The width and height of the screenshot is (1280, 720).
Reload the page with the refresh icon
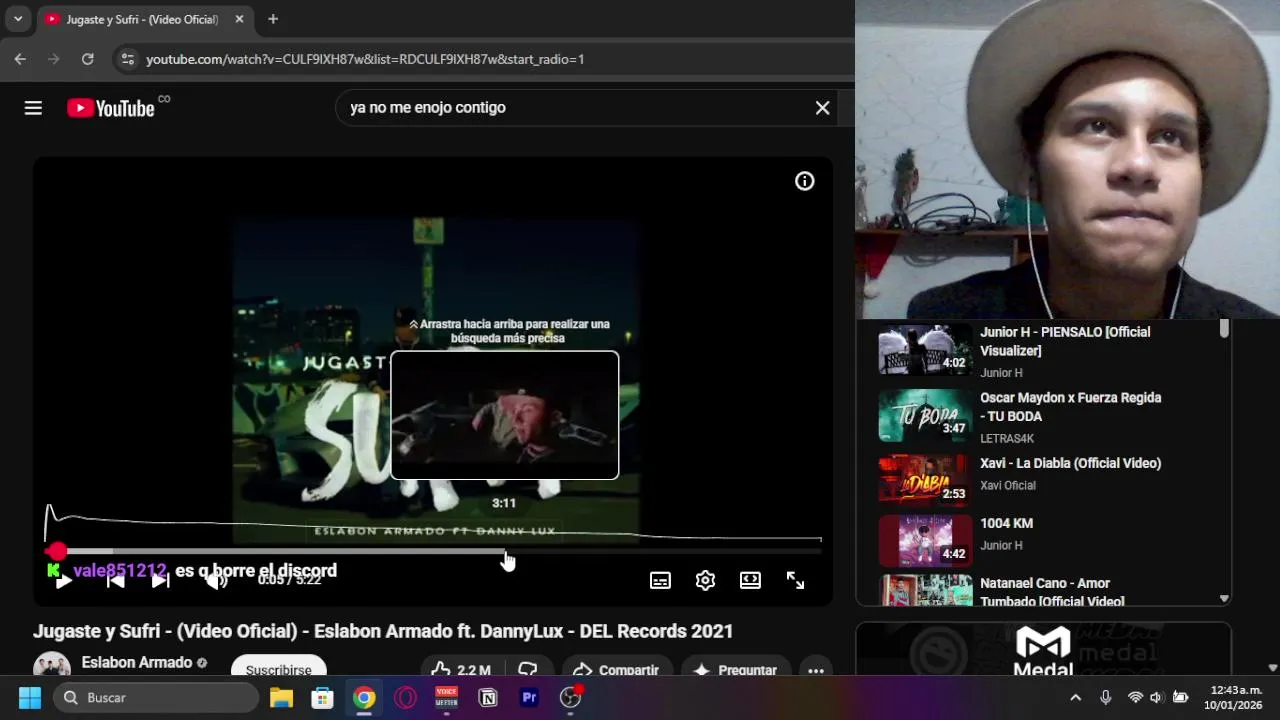click(88, 59)
